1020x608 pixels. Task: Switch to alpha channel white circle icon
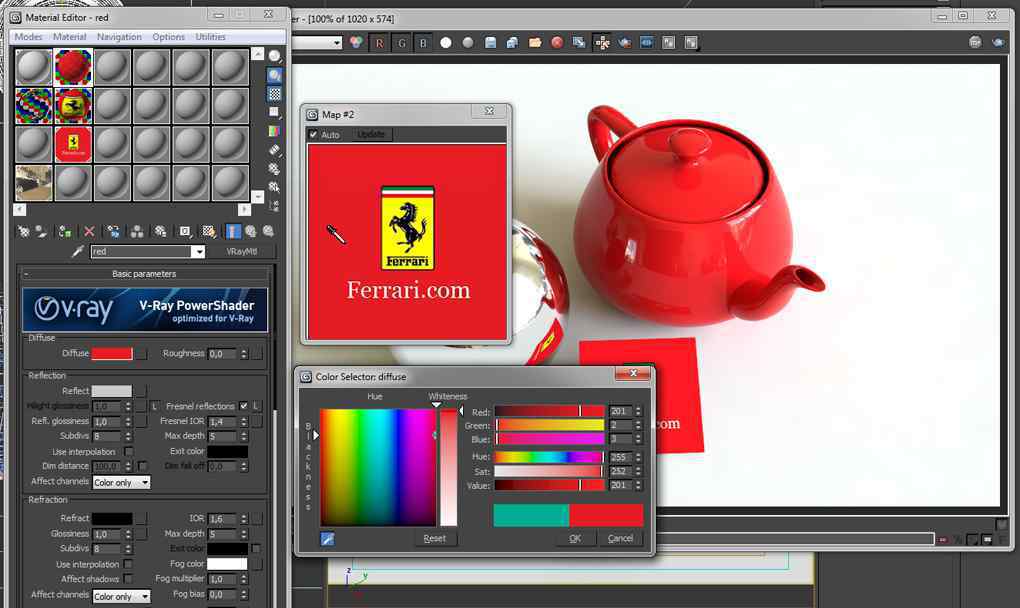[x=446, y=43]
